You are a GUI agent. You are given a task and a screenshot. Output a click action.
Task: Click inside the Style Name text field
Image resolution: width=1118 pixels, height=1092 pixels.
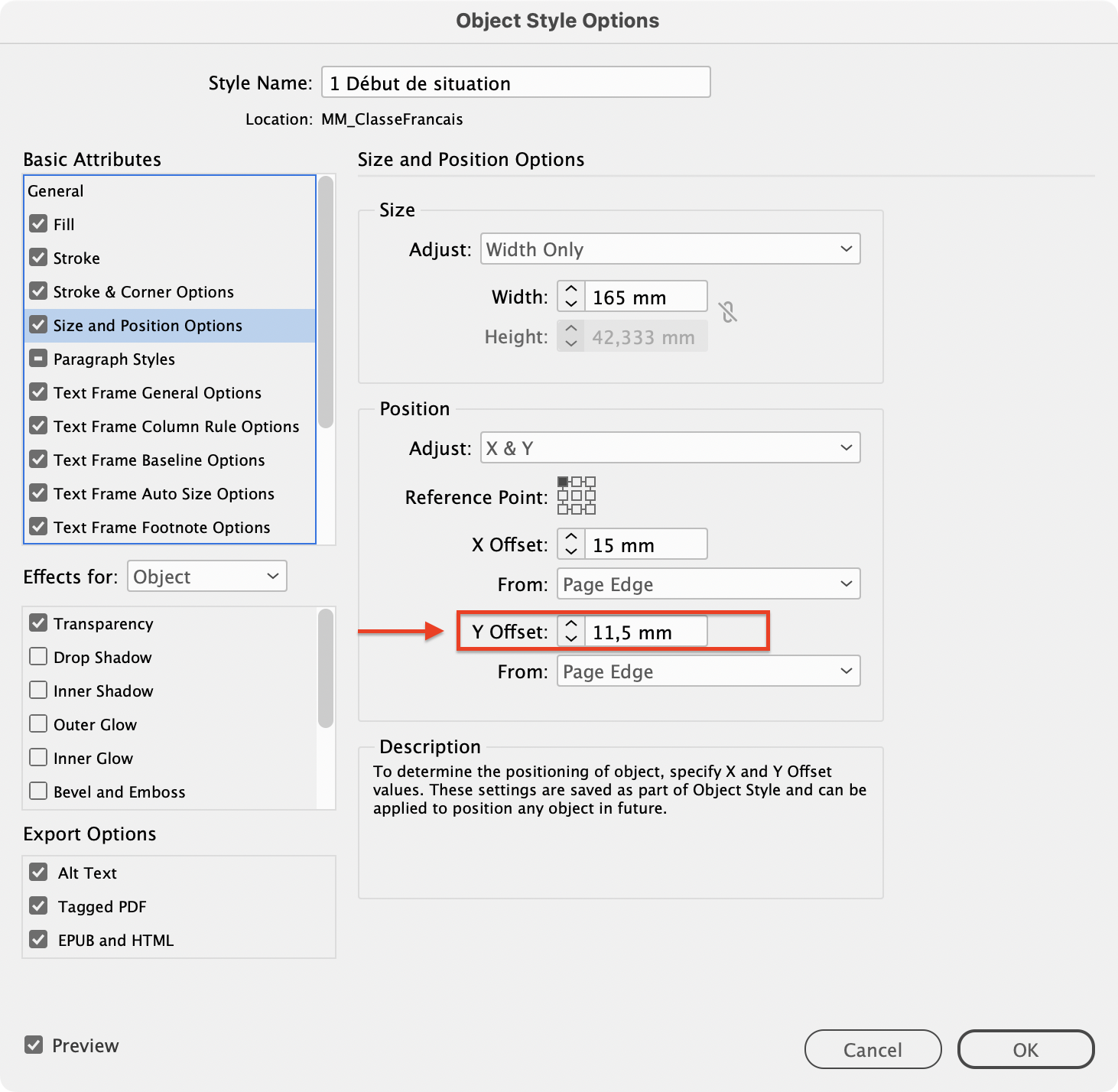pyautogui.click(x=515, y=82)
